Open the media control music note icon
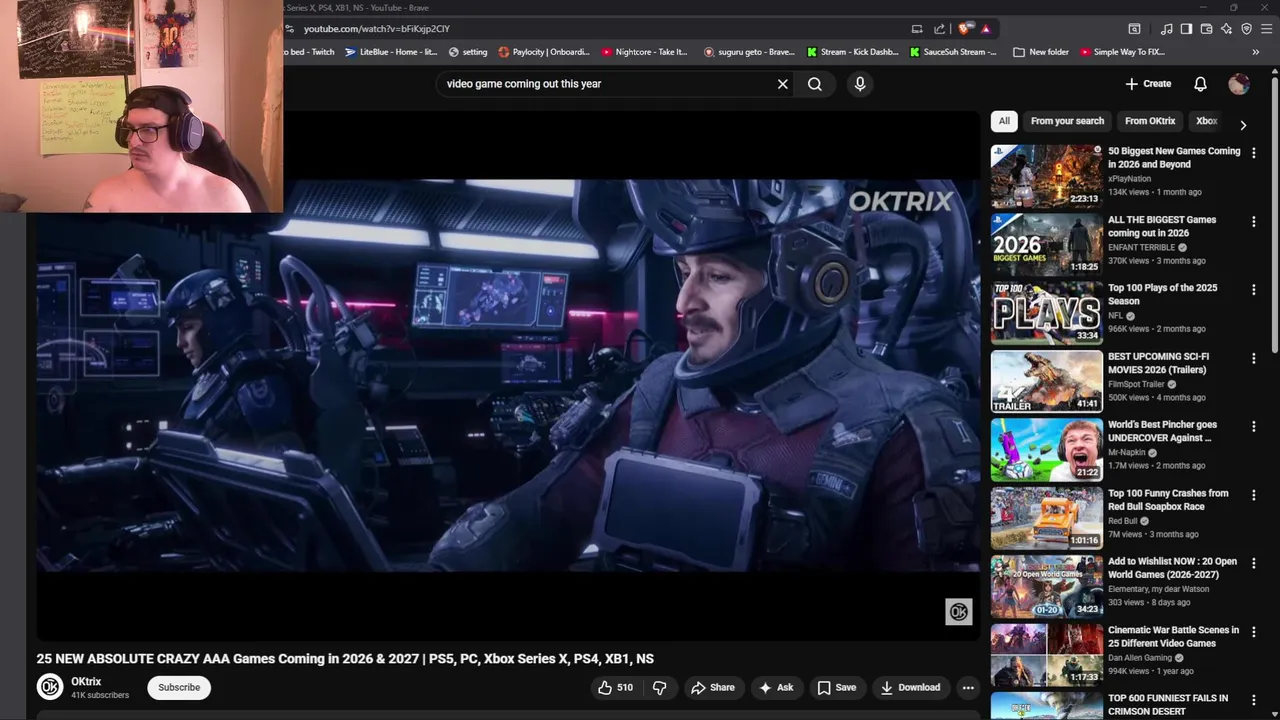Image resolution: width=1280 pixels, height=720 pixels. (1166, 29)
